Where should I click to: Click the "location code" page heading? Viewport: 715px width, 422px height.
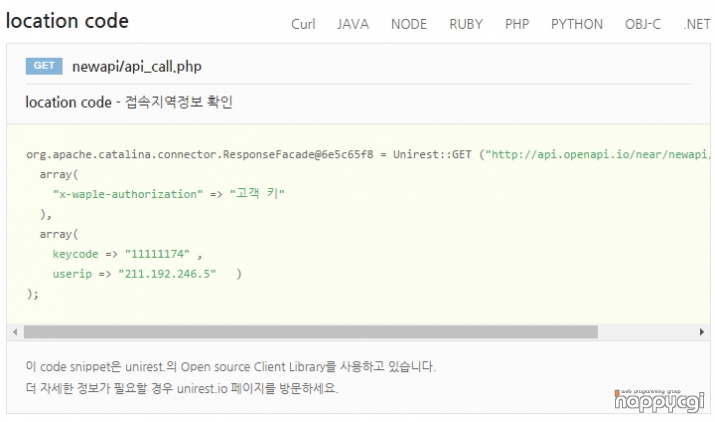point(67,21)
